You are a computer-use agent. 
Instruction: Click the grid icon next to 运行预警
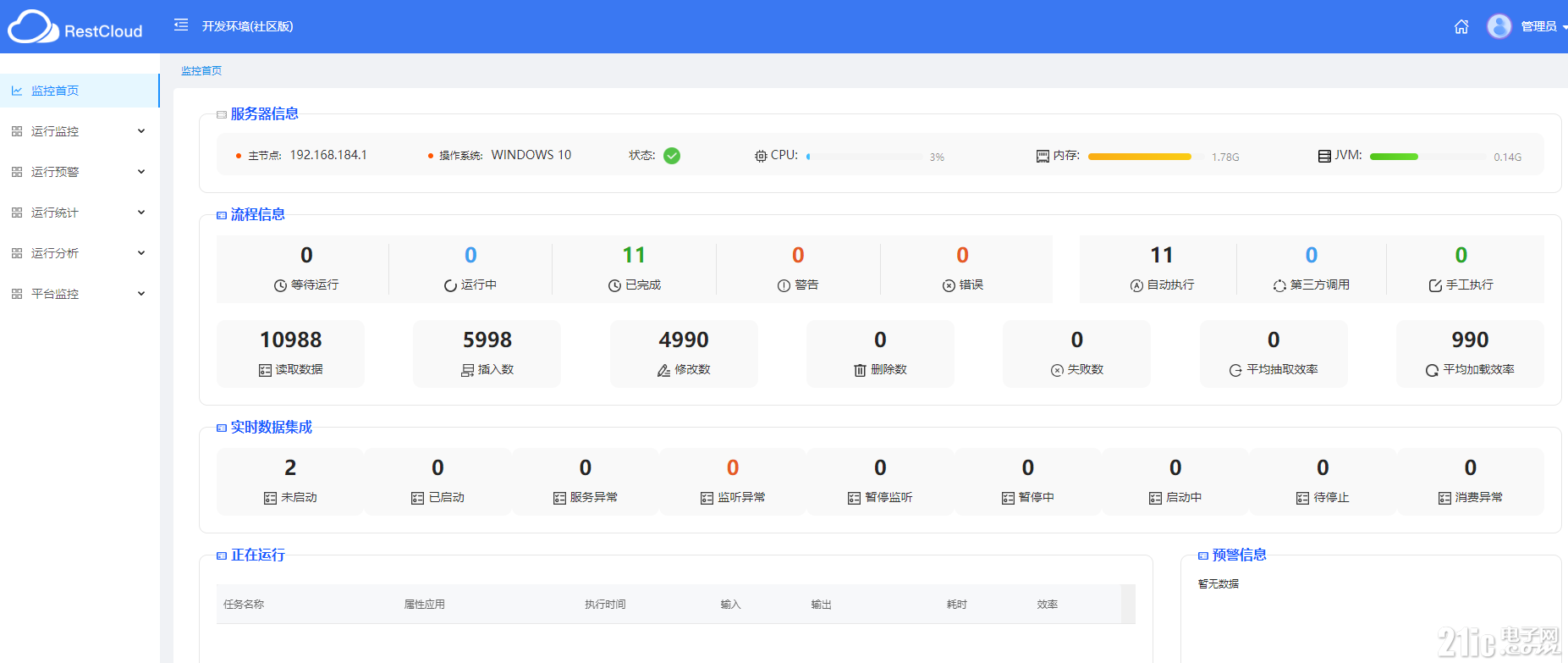point(17,172)
